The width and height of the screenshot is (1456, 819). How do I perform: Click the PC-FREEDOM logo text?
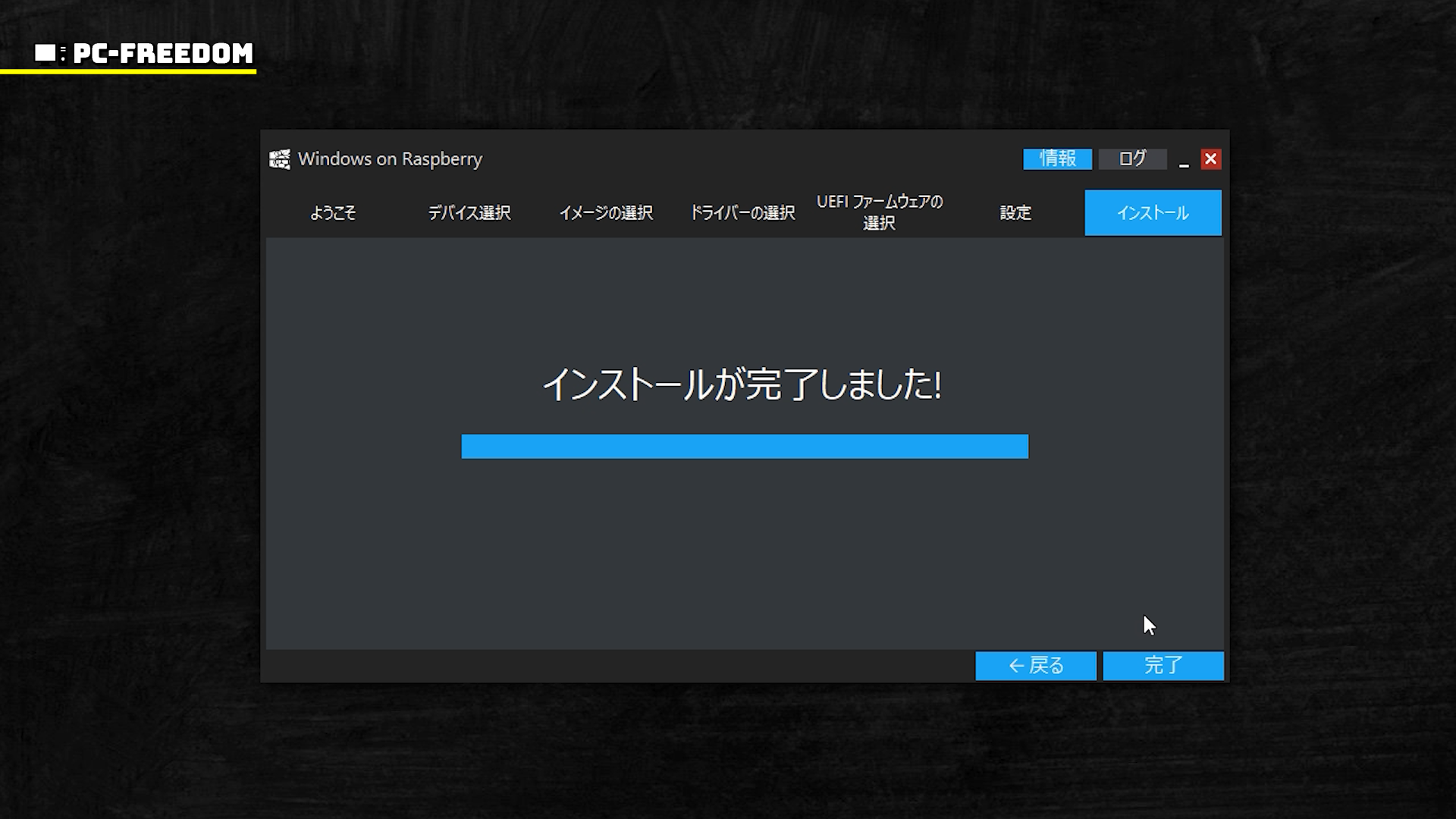click(x=163, y=53)
